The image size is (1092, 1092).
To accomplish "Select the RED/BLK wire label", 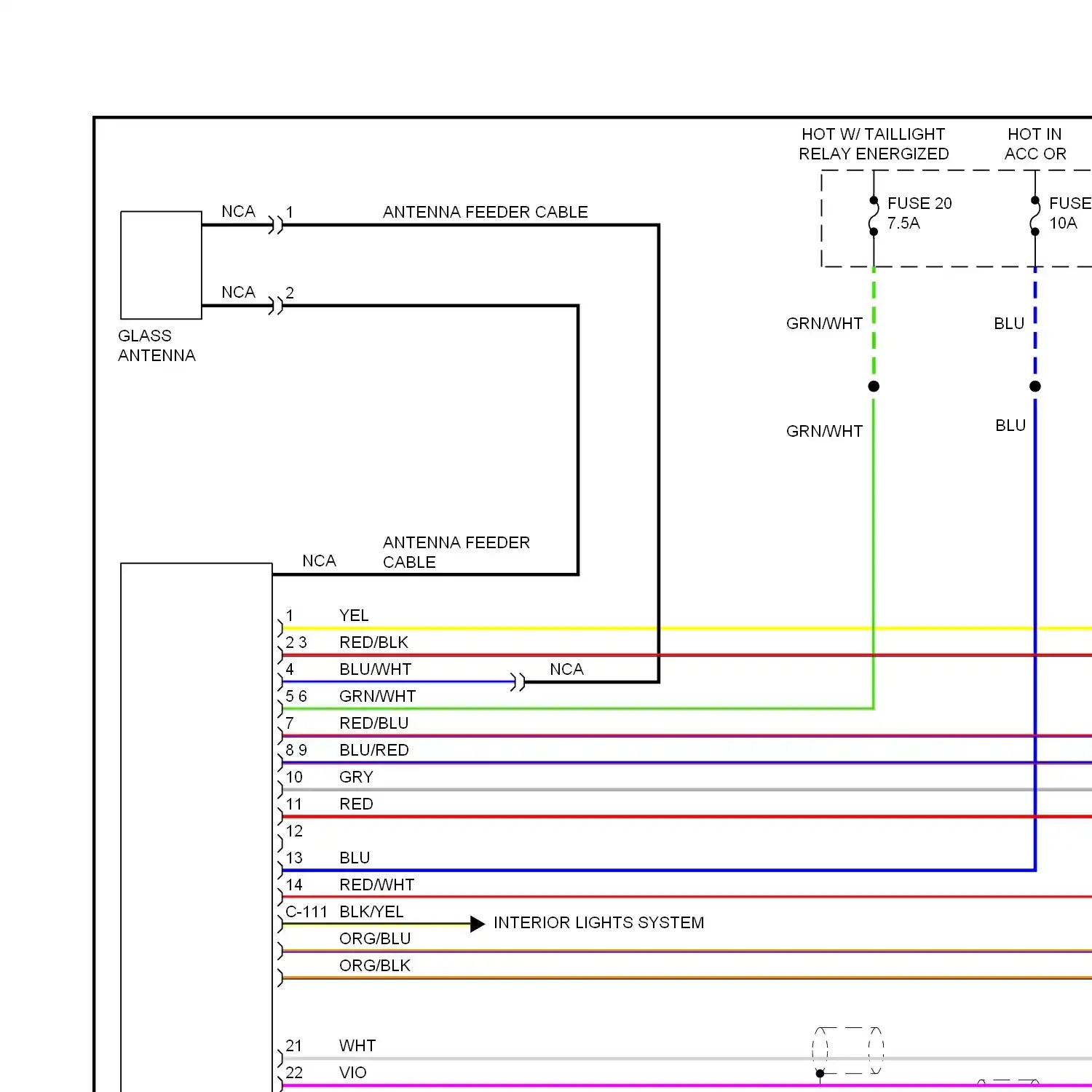I will (373, 642).
